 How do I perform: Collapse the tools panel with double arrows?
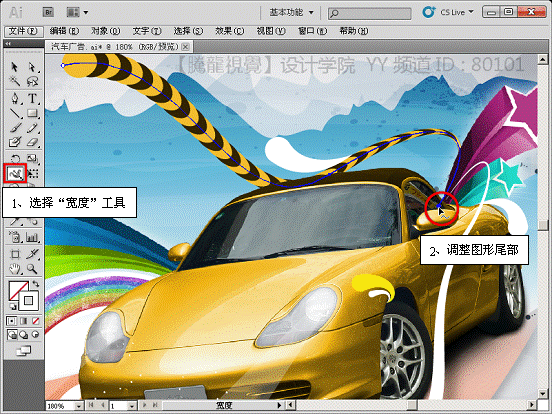tap(8, 44)
